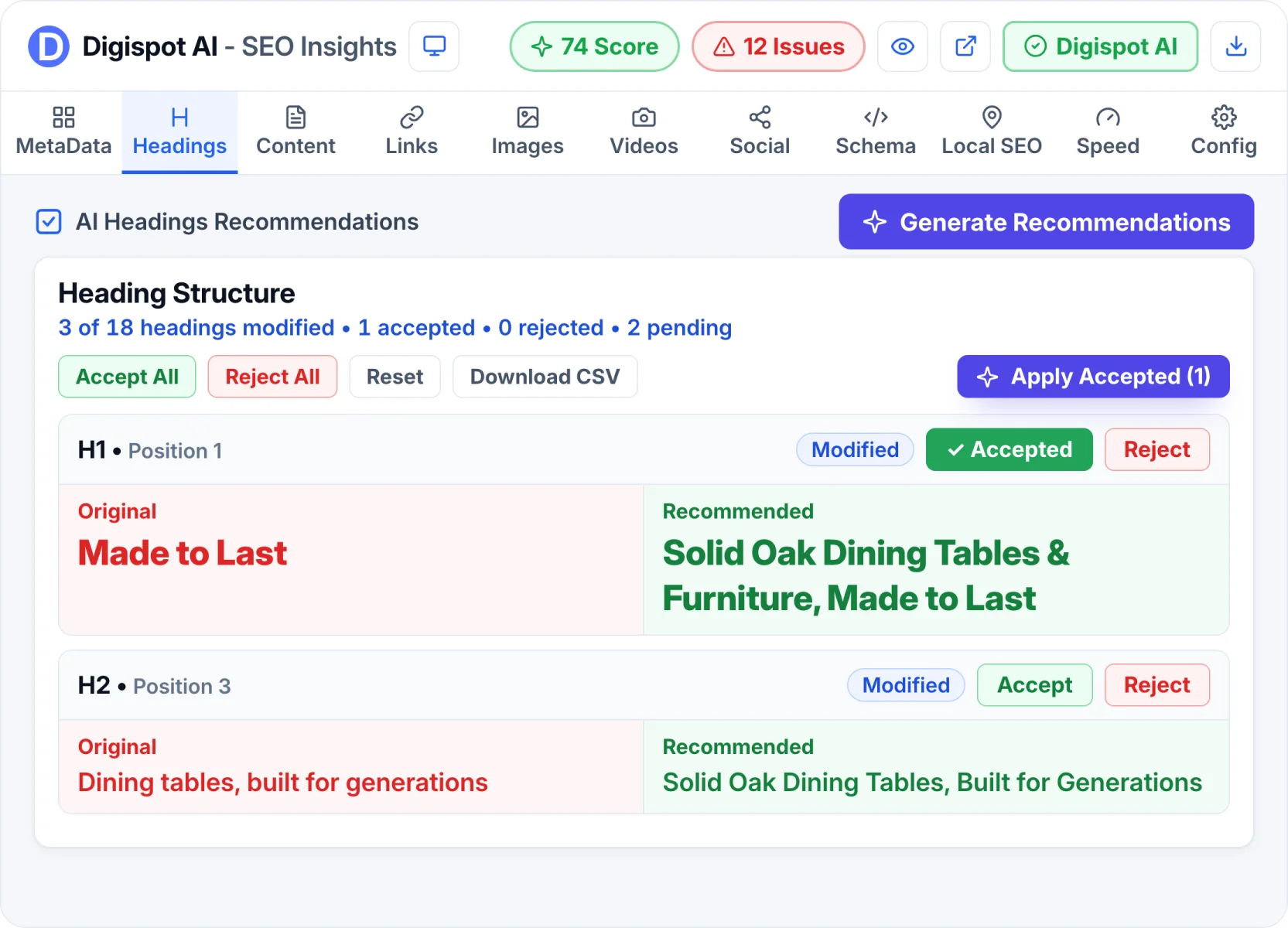Go to the Links tab
The image size is (1288, 928).
click(x=412, y=132)
